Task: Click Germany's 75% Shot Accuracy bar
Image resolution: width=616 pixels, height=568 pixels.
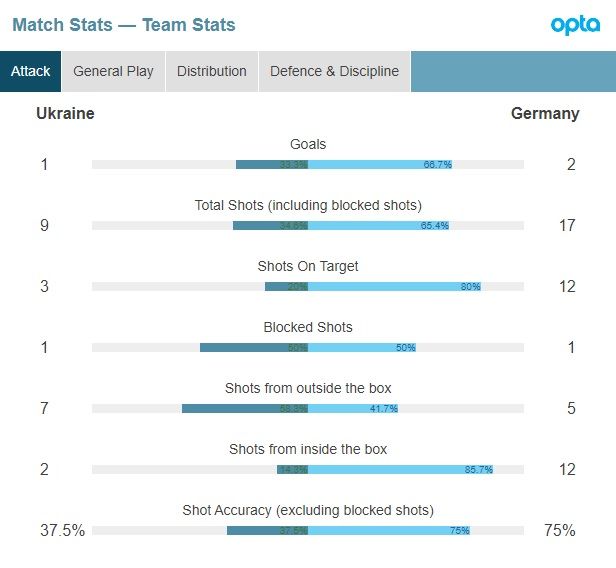Action: 389,531
